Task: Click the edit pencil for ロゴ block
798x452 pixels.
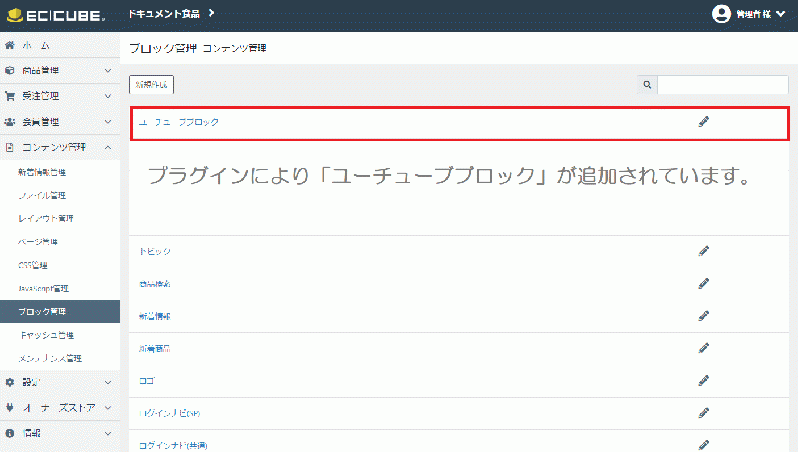Action: pyautogui.click(x=703, y=380)
